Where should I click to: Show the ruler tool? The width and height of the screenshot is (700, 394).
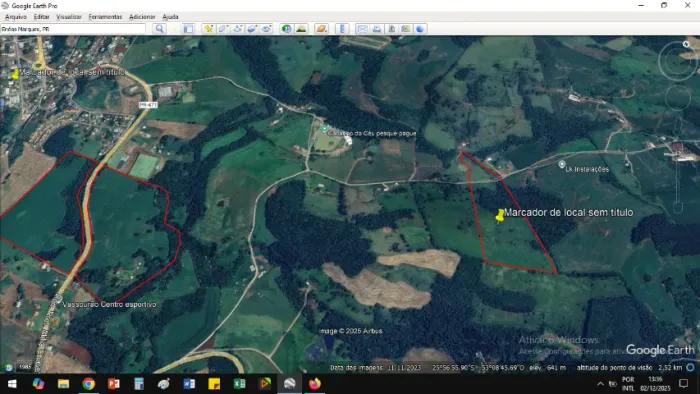(342, 29)
